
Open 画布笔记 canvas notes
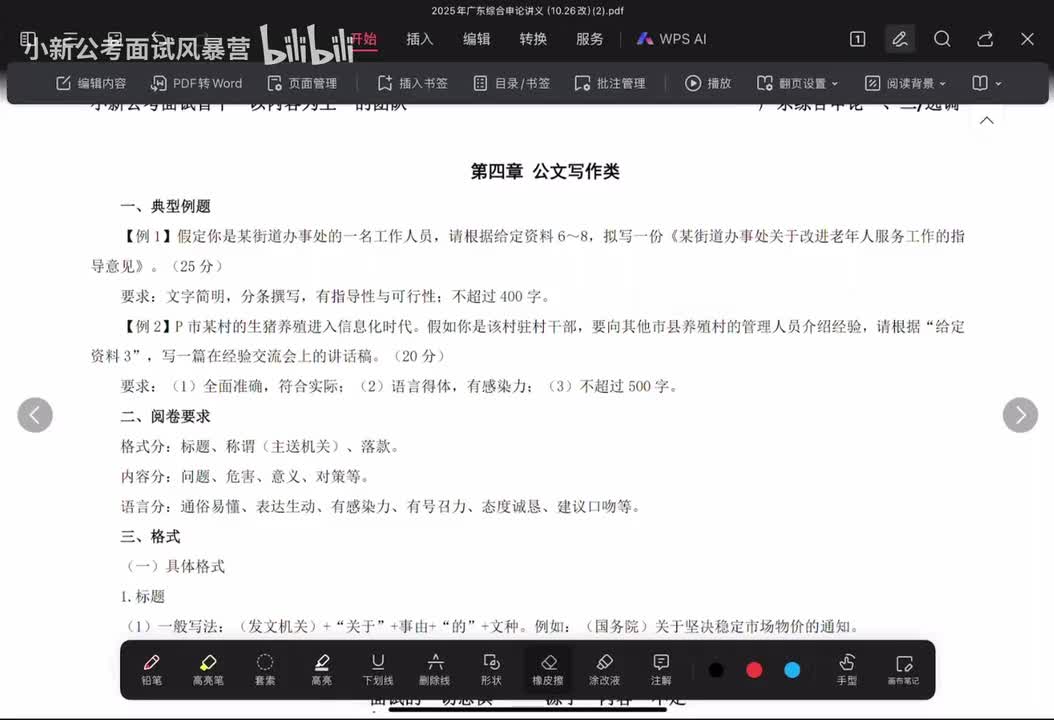pyautogui.click(x=903, y=670)
